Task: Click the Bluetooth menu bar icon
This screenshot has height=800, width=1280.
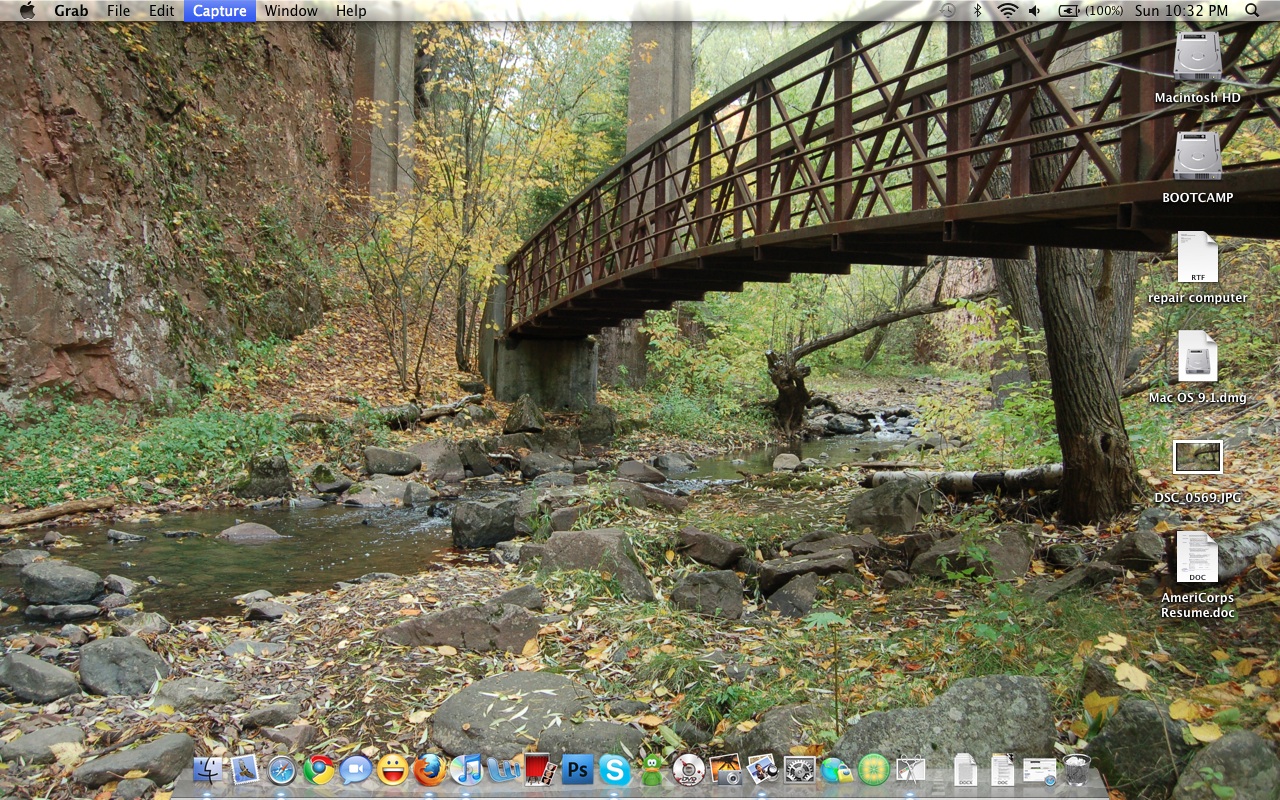Action: tap(978, 10)
